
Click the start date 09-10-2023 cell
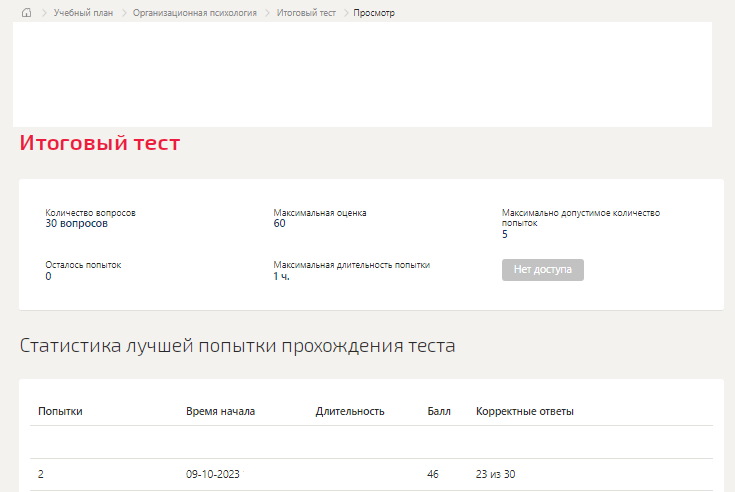point(213,474)
